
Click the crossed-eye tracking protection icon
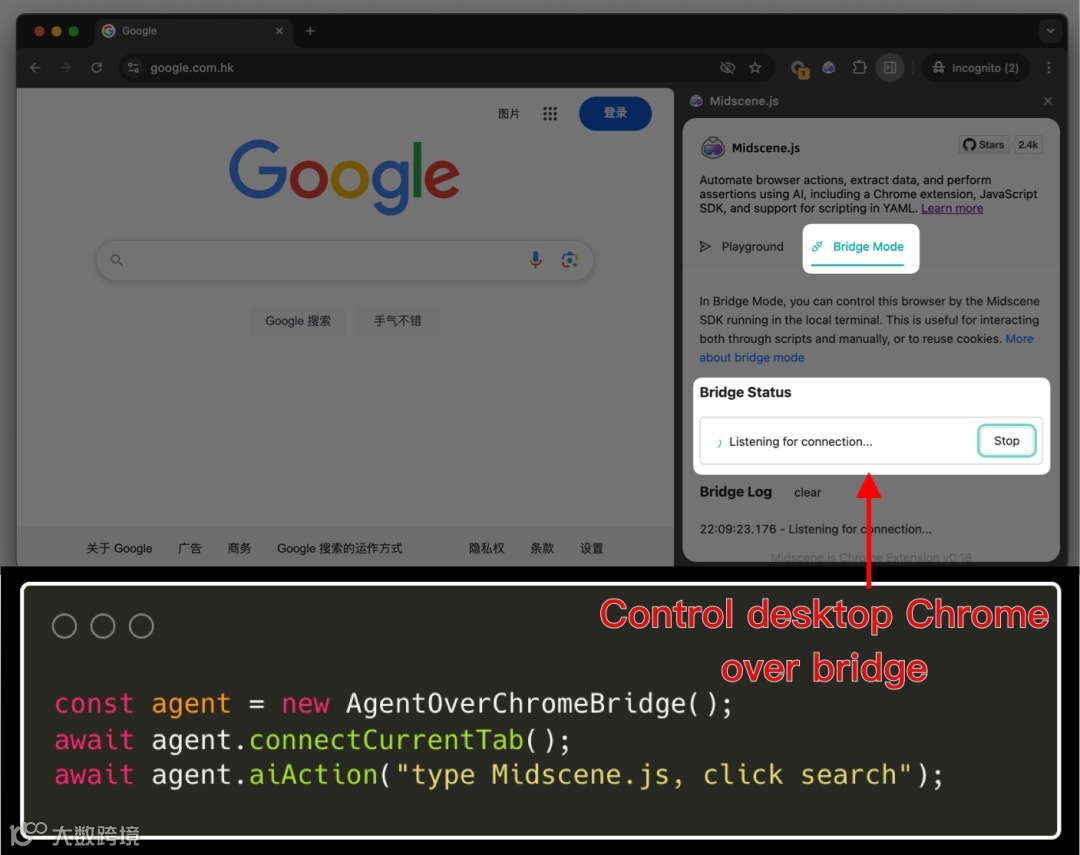pyautogui.click(x=727, y=68)
